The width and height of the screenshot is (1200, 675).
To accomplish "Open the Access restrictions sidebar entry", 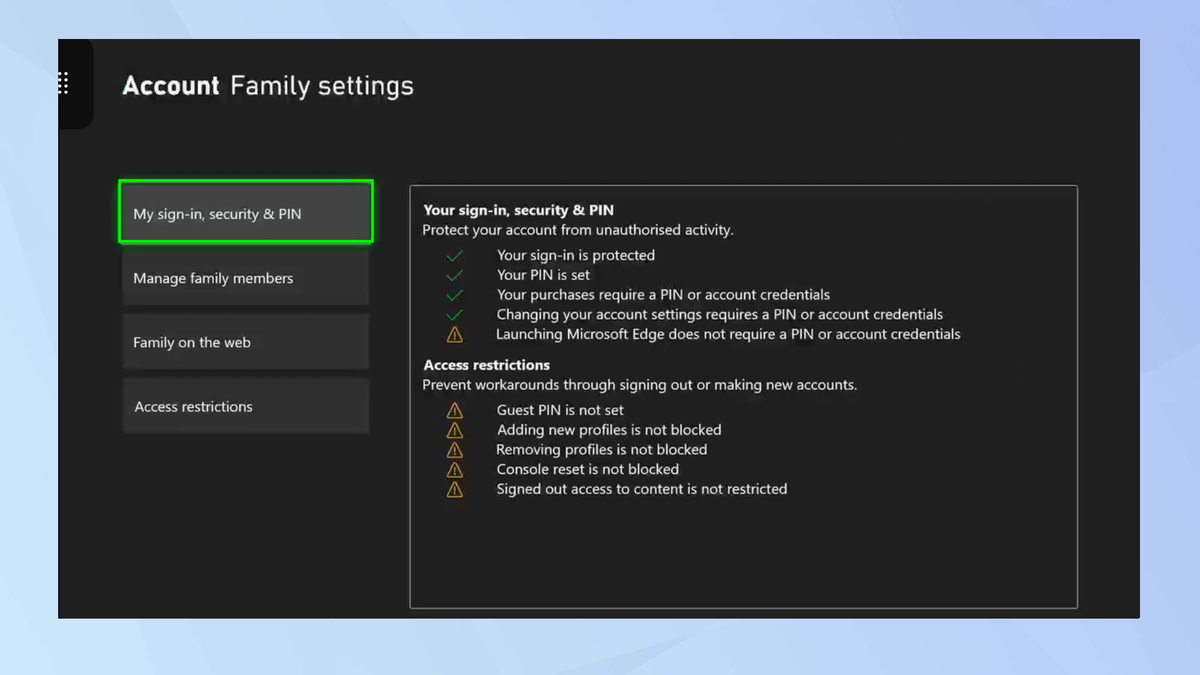I will click(245, 406).
